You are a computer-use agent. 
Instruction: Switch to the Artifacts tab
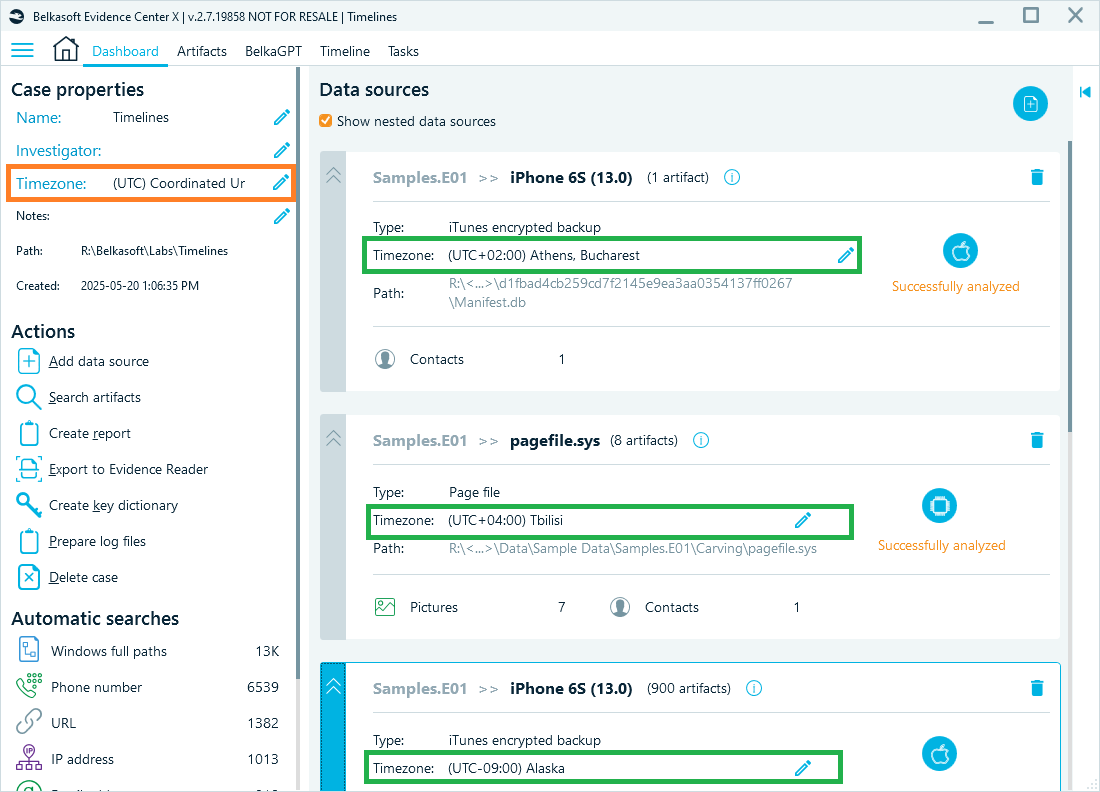pyautogui.click(x=202, y=51)
